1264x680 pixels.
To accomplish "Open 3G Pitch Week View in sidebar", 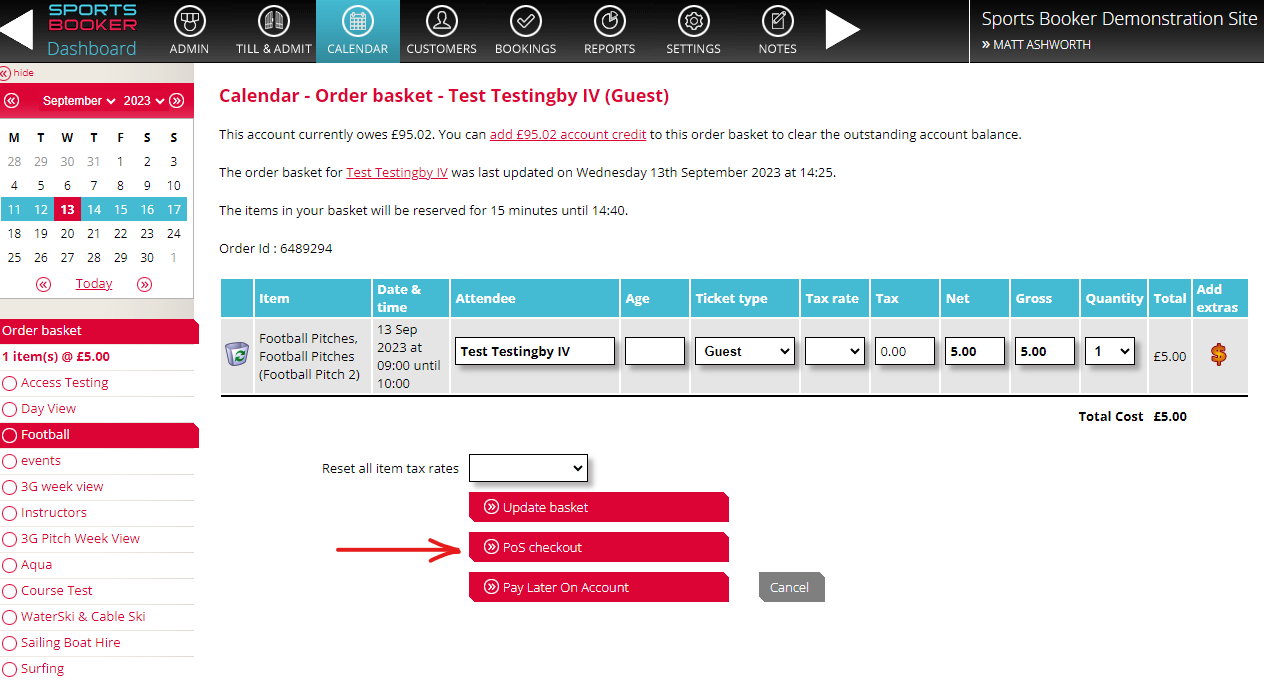I will coord(80,539).
